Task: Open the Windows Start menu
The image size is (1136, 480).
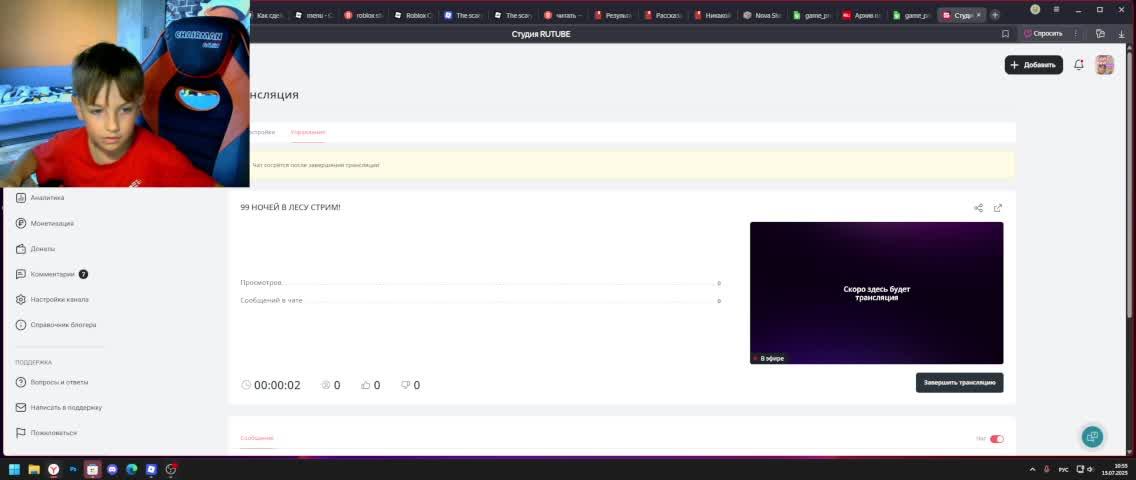Action: coord(14,469)
